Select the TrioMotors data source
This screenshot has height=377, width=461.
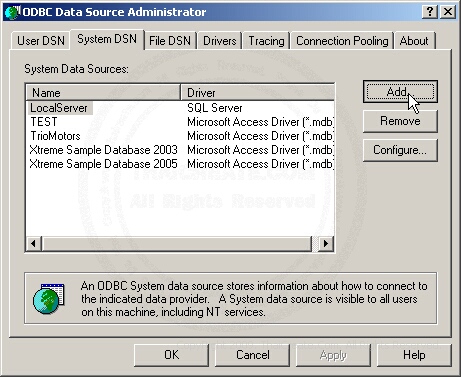(x=55, y=136)
